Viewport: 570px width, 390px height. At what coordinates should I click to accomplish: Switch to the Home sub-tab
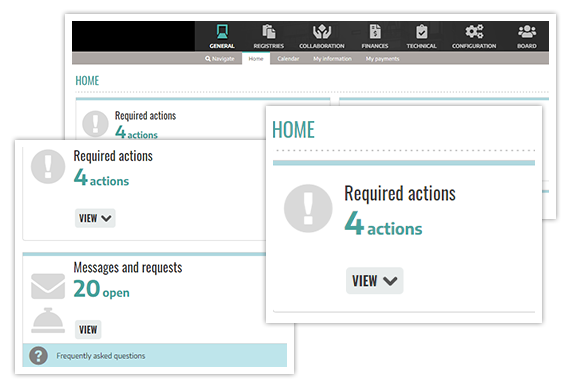coord(256,59)
